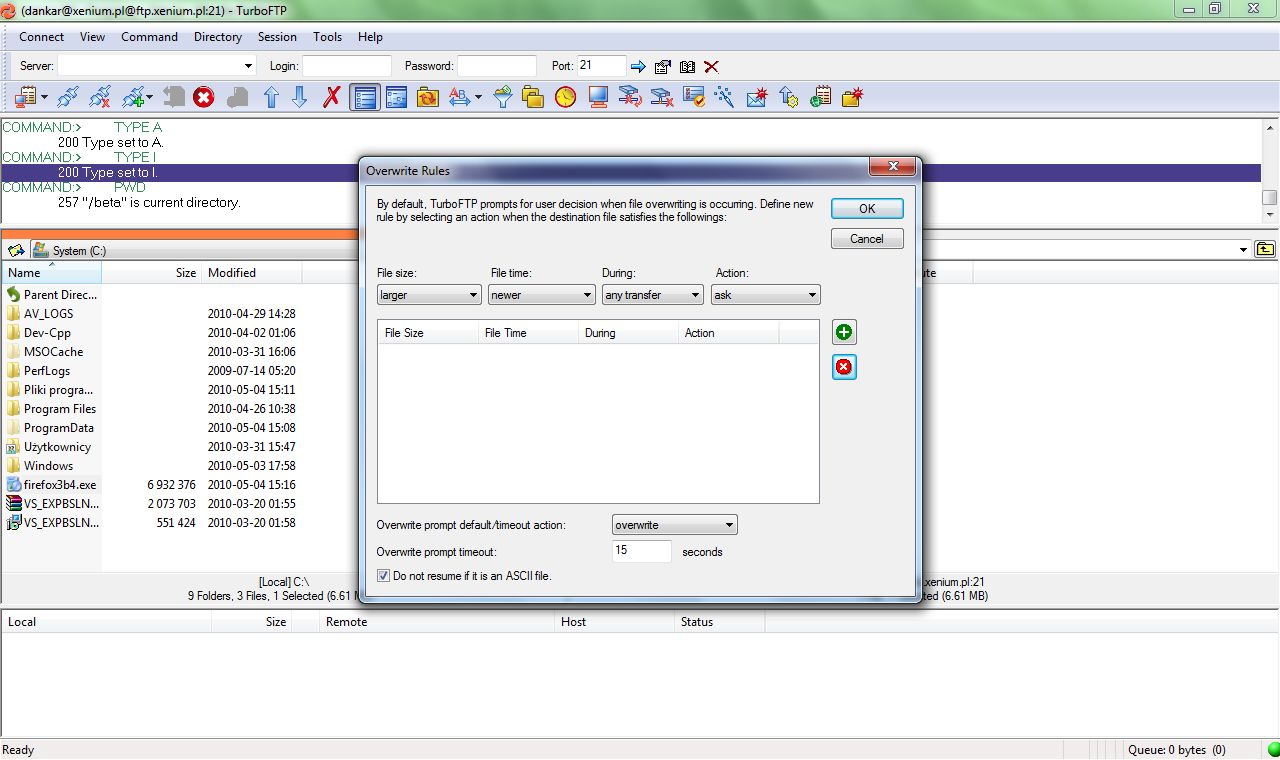Click the orange clock scheduler icon
1280x760 pixels.
(x=566, y=97)
